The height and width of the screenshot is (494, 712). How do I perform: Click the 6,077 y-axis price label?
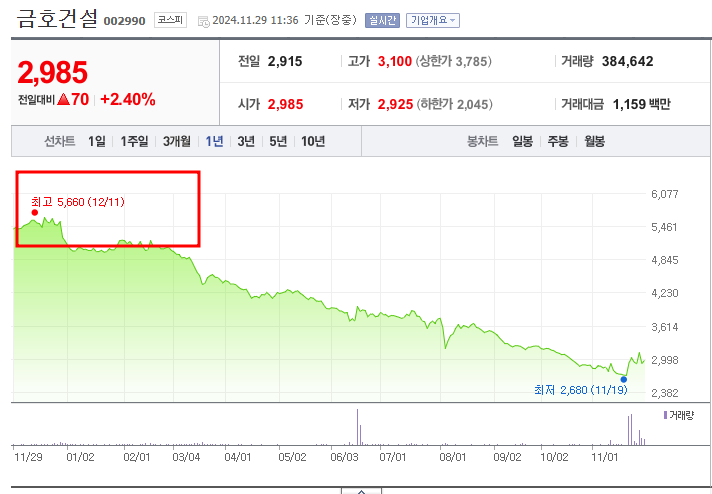tap(664, 194)
